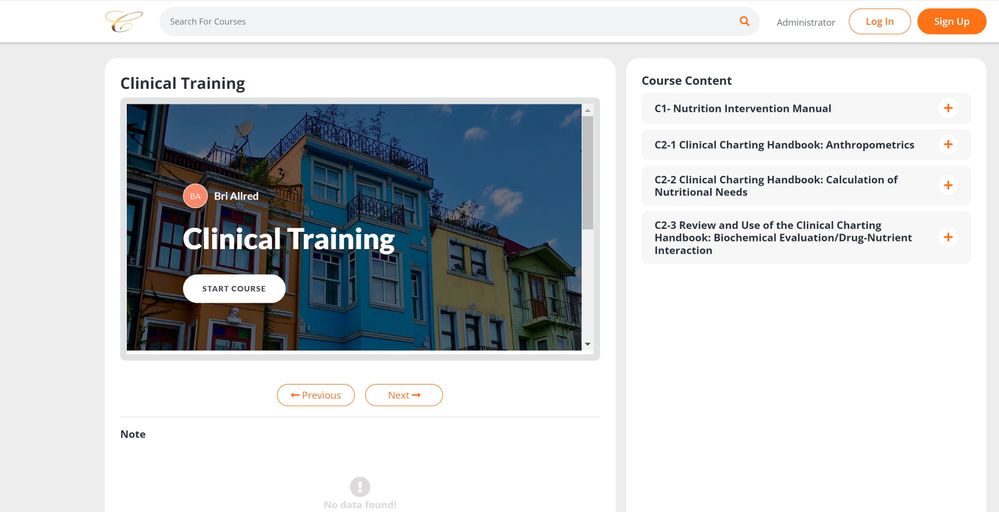Open the Administrator link
This screenshot has width=999, height=512.
coord(805,22)
